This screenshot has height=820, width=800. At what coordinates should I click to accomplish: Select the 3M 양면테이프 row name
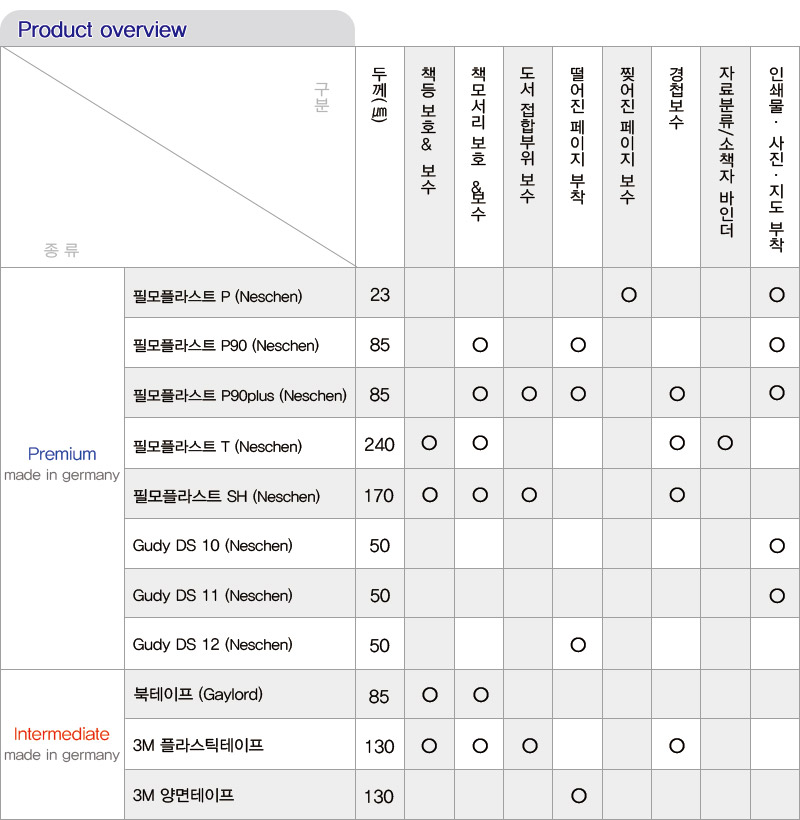pos(183,795)
